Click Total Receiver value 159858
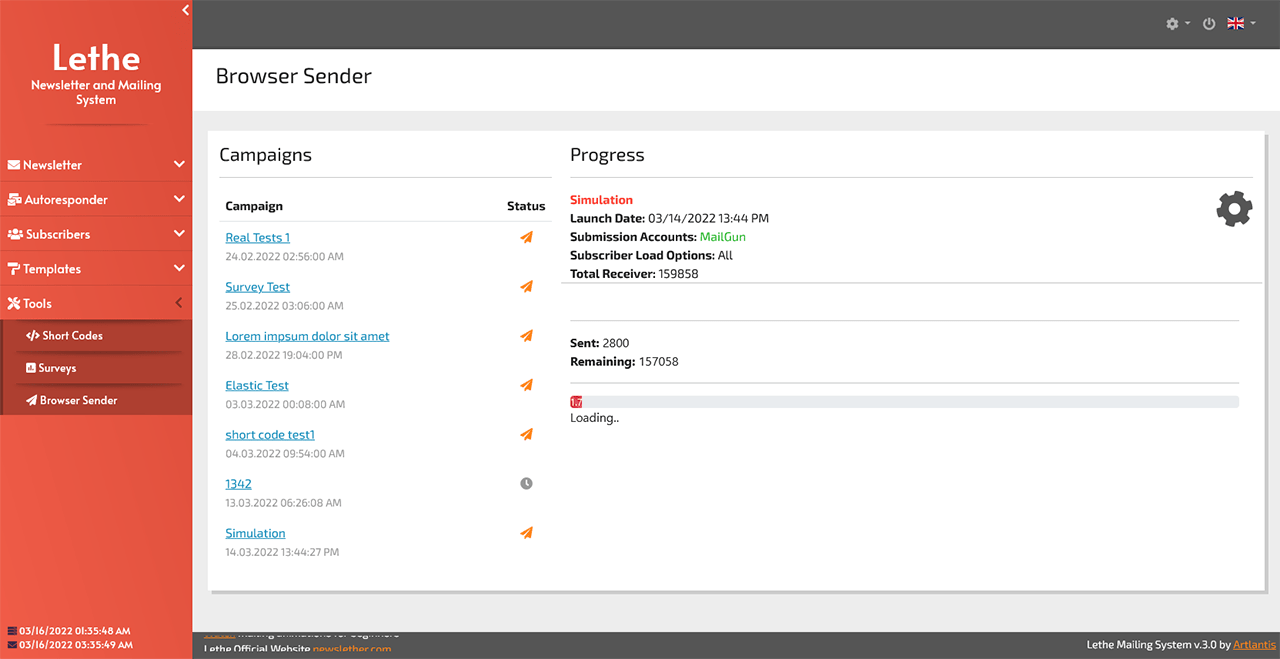Viewport: 1280px width, 659px height. click(x=678, y=274)
